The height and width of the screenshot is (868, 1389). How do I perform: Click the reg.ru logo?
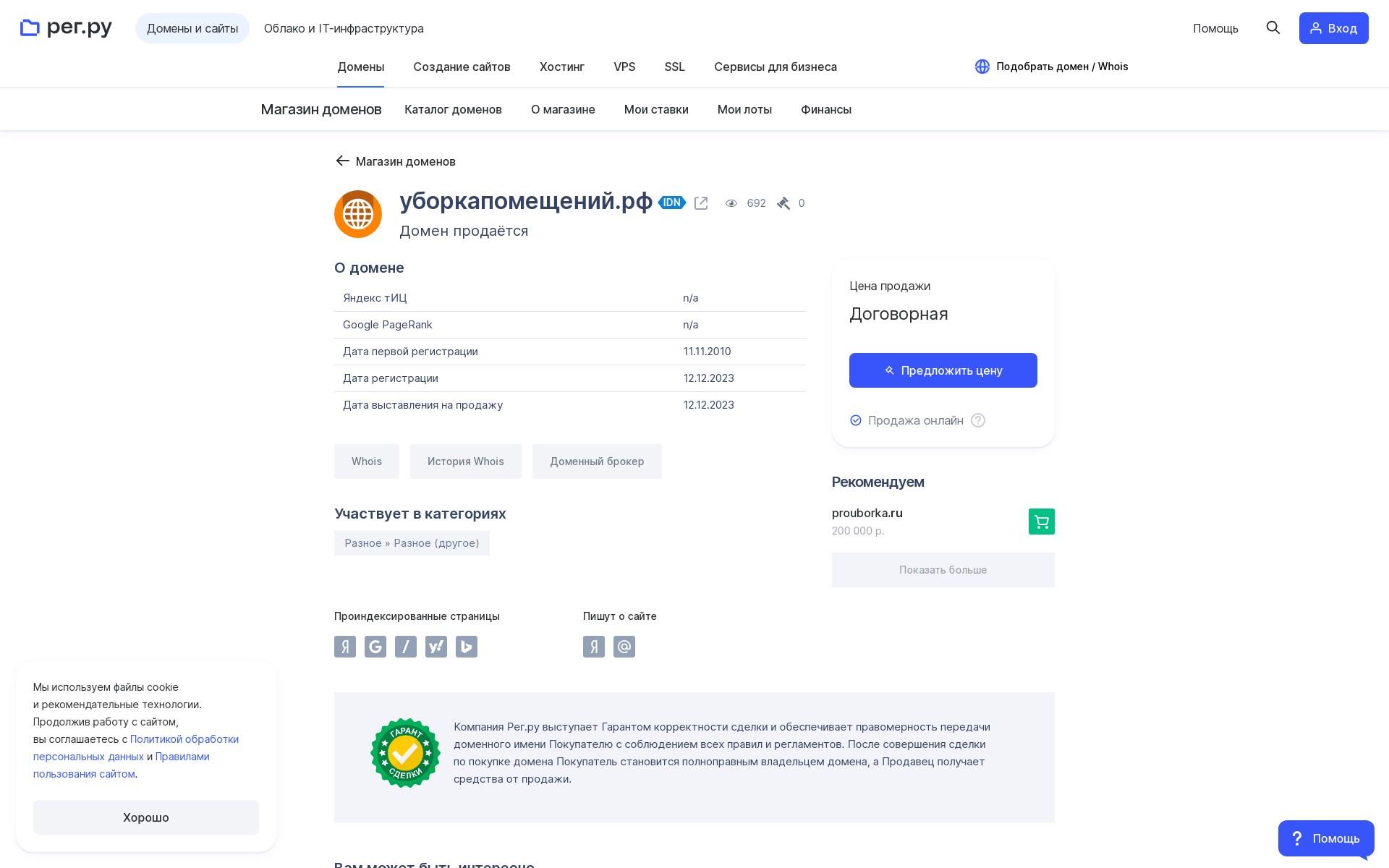tap(67, 28)
